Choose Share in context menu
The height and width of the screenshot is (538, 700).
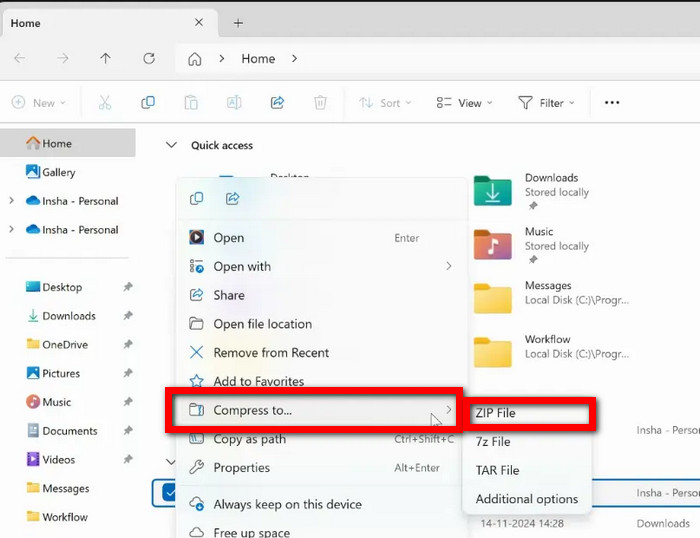(321, 295)
